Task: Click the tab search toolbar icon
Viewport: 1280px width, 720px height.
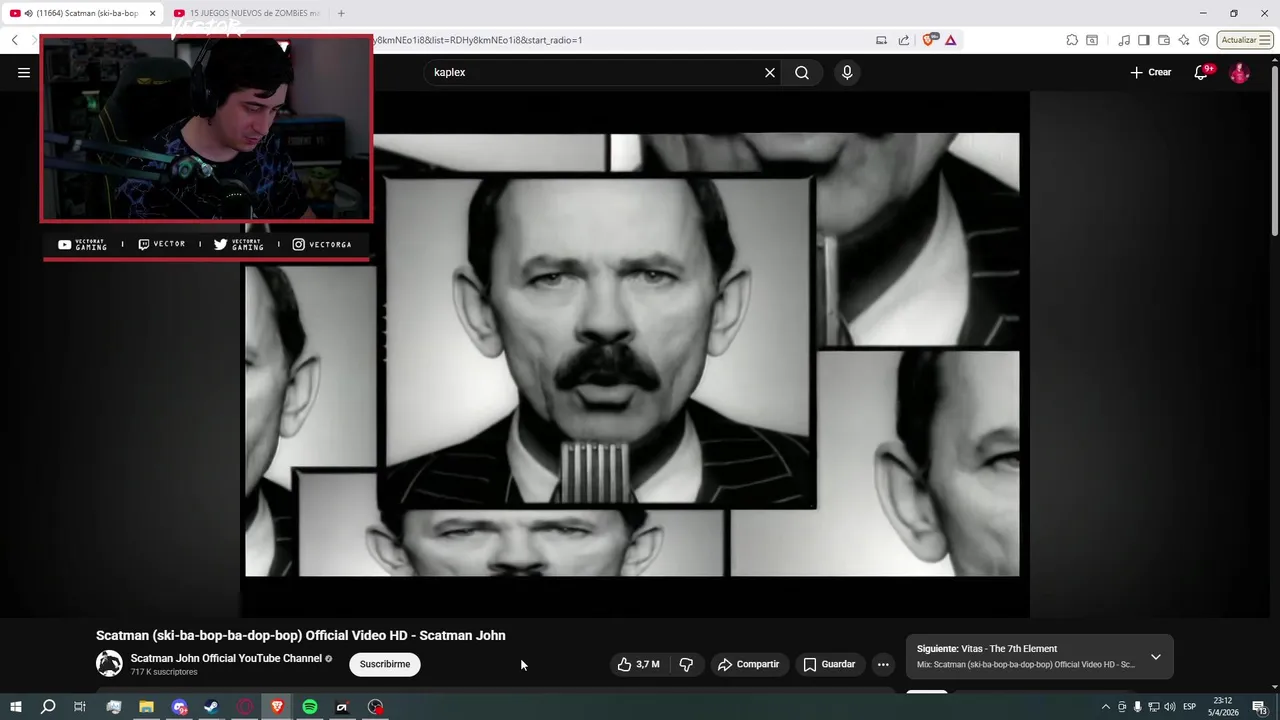Action: point(1092,40)
